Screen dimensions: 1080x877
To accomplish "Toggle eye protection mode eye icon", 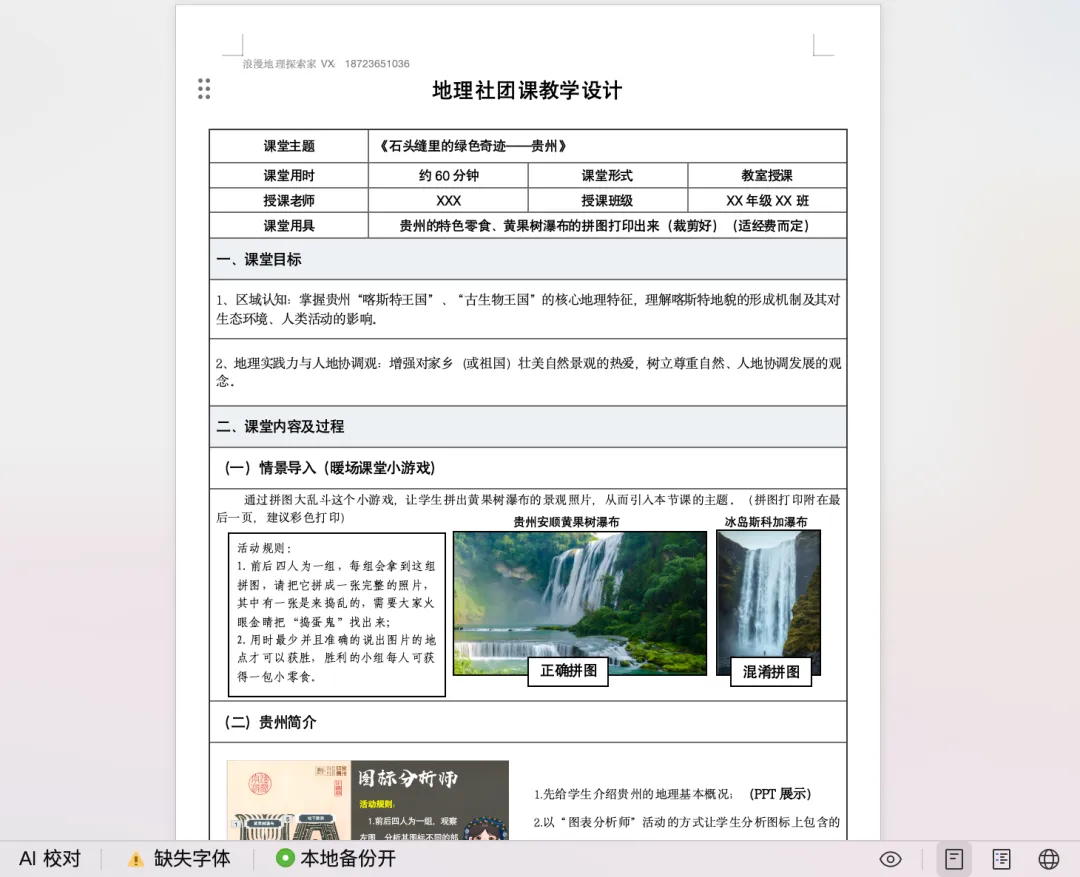I will [891, 859].
